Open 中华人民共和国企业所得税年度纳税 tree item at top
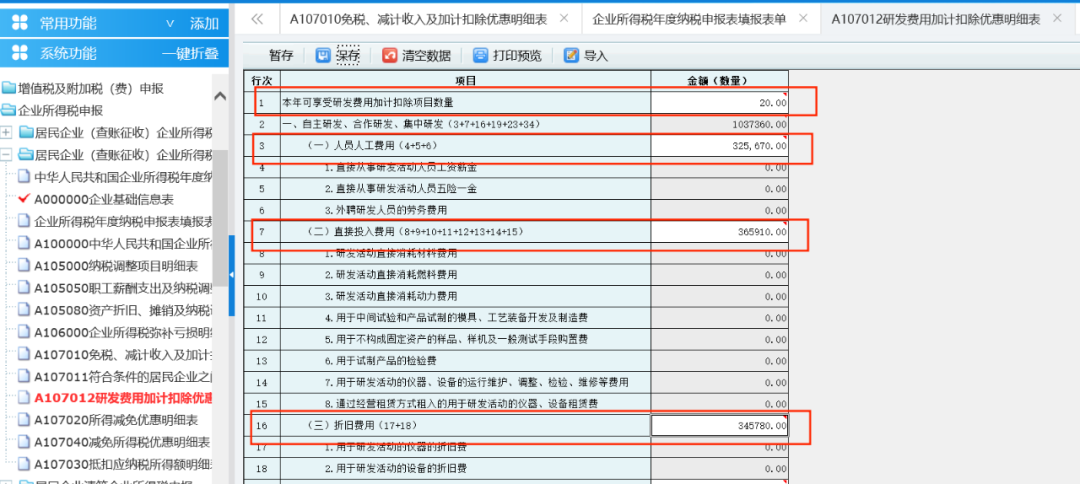 click(123, 177)
